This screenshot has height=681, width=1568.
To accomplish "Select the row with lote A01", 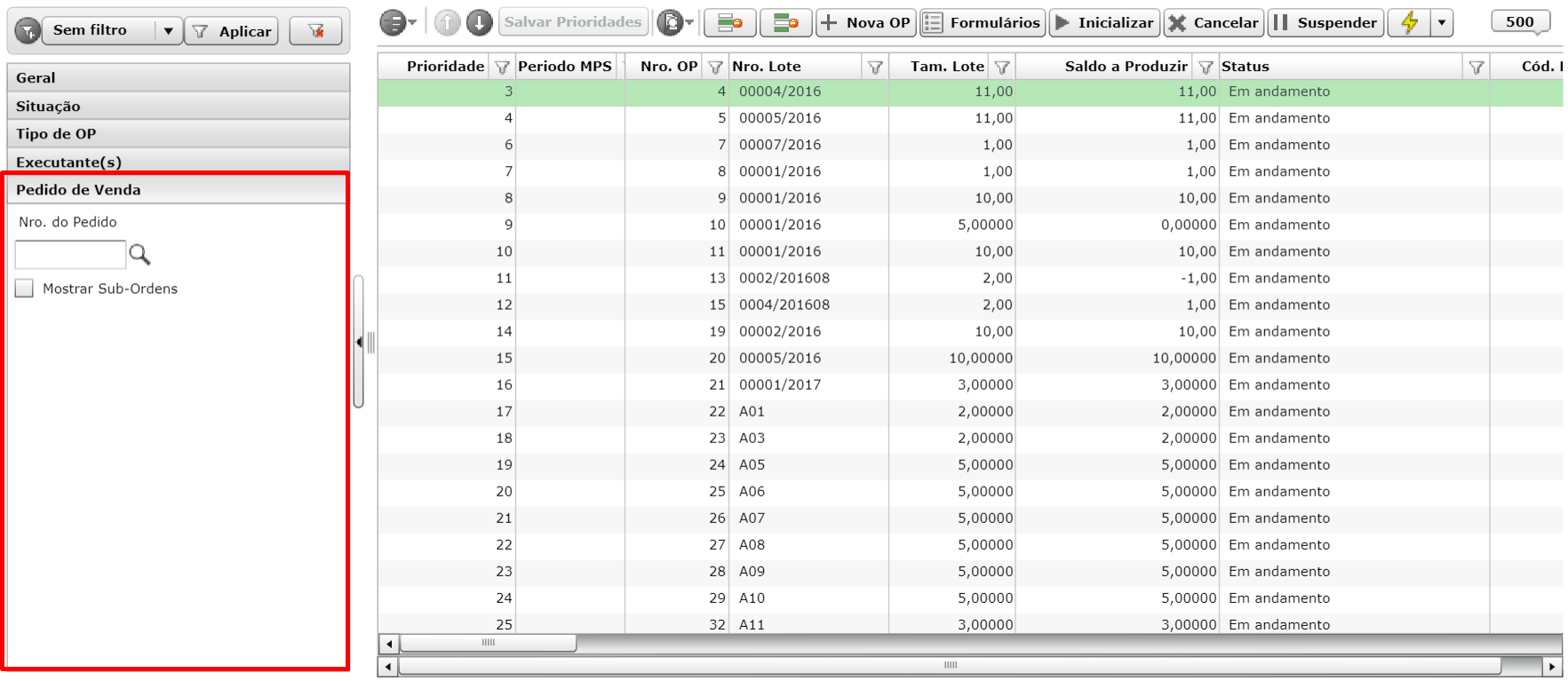I will pyautogui.click(x=970, y=411).
